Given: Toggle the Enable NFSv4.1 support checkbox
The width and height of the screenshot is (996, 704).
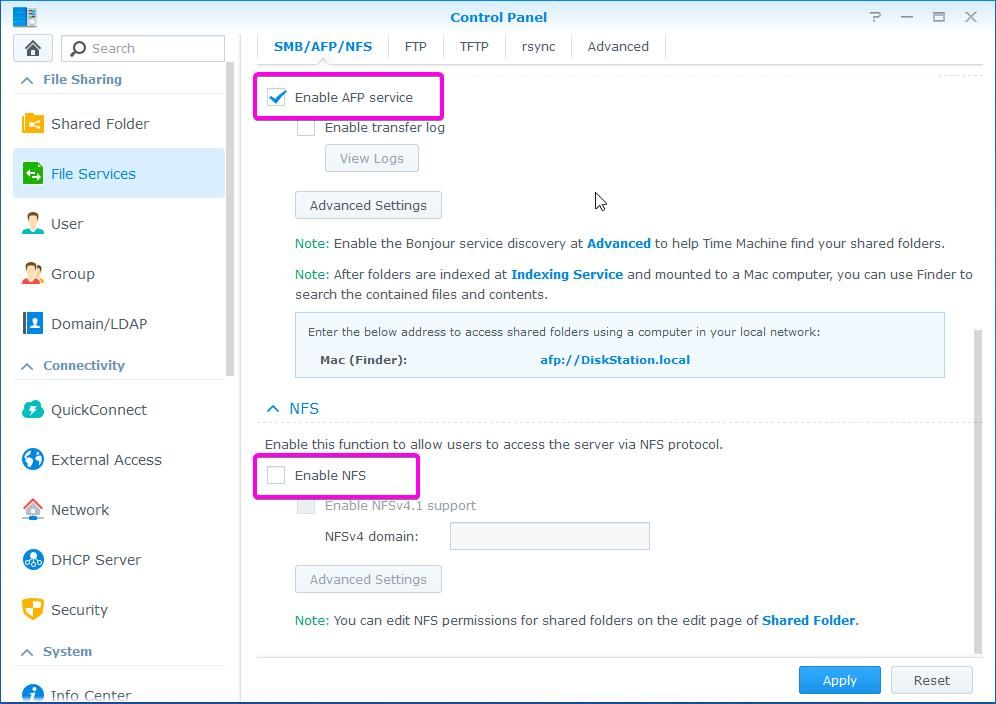Looking at the screenshot, I should pos(306,505).
